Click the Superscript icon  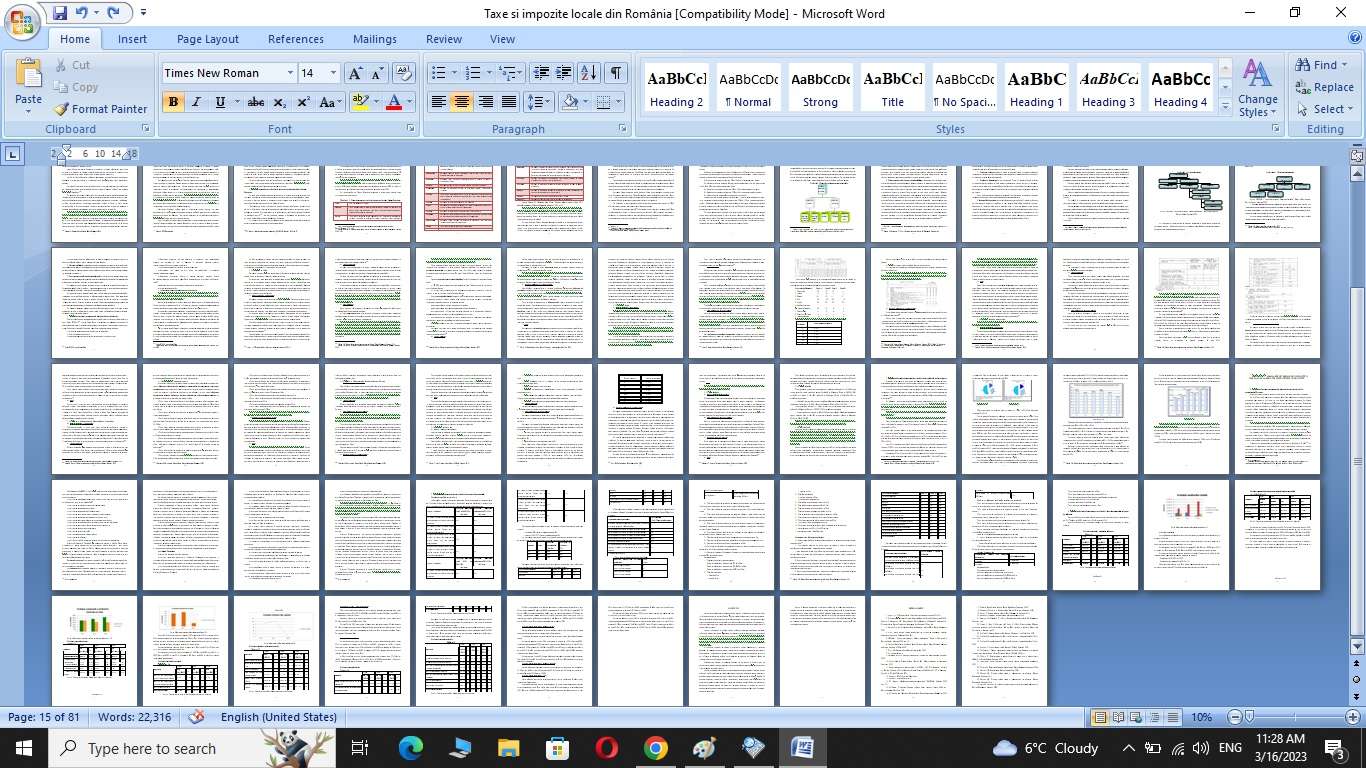(x=303, y=102)
